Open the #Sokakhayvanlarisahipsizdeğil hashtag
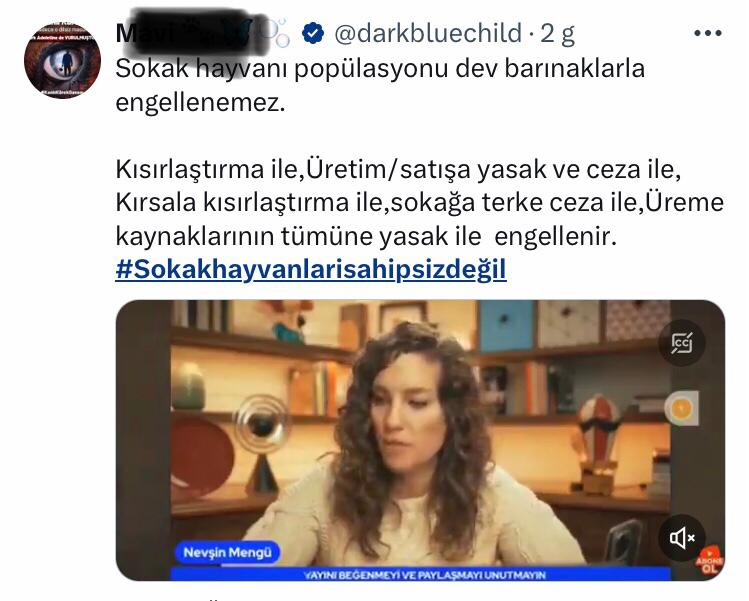This screenshot has width=749, height=601. (311, 270)
